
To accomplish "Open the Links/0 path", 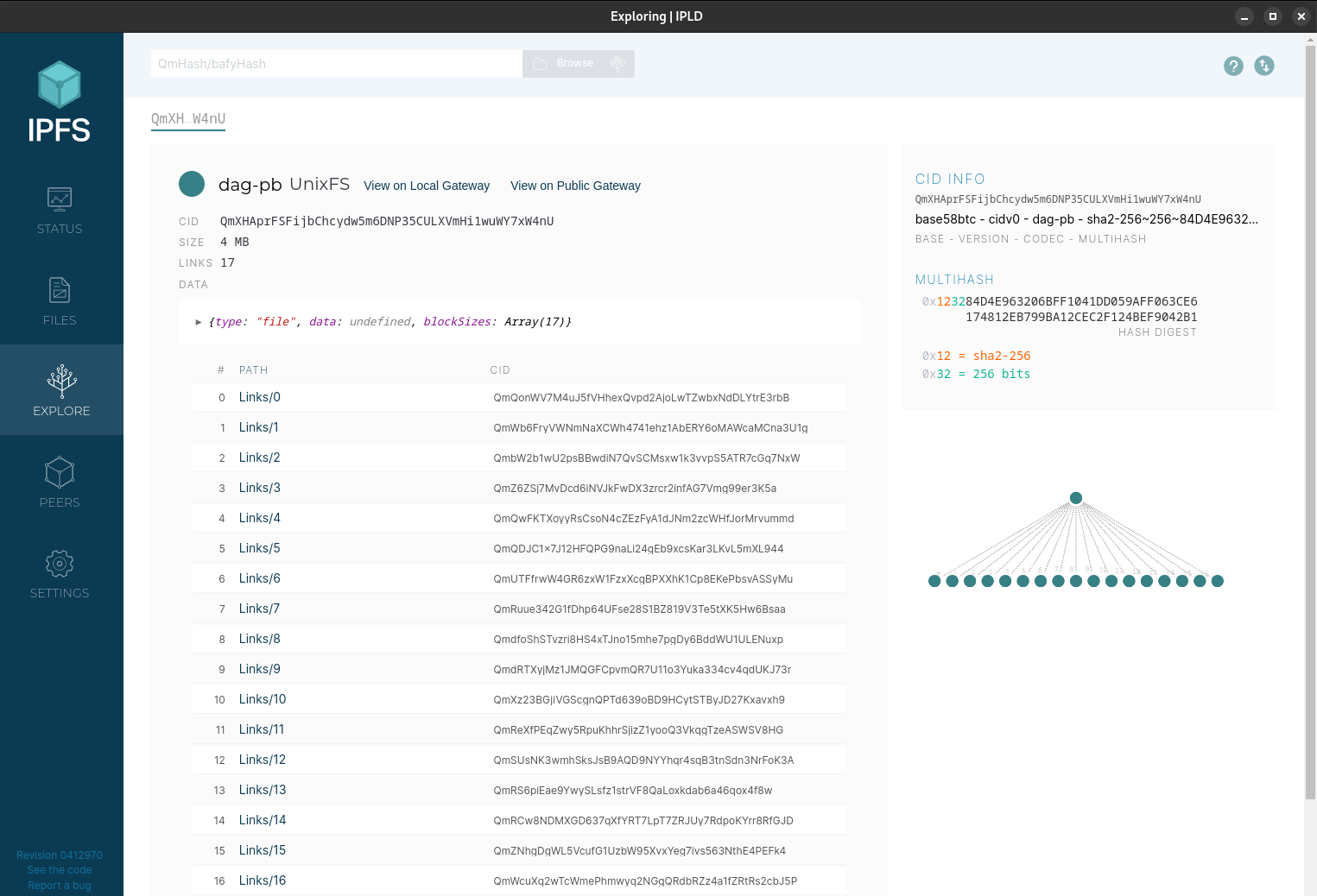I will pos(260,397).
